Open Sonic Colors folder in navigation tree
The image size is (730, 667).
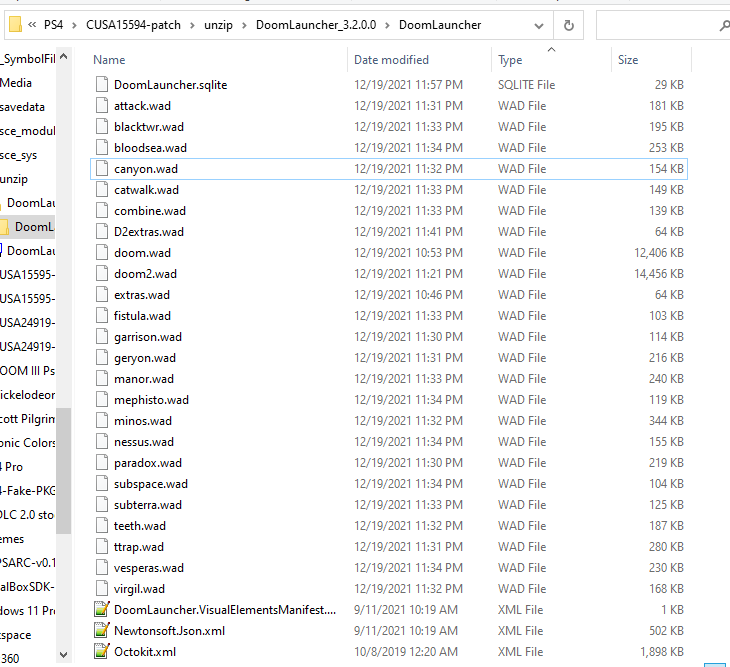[x=27, y=443]
